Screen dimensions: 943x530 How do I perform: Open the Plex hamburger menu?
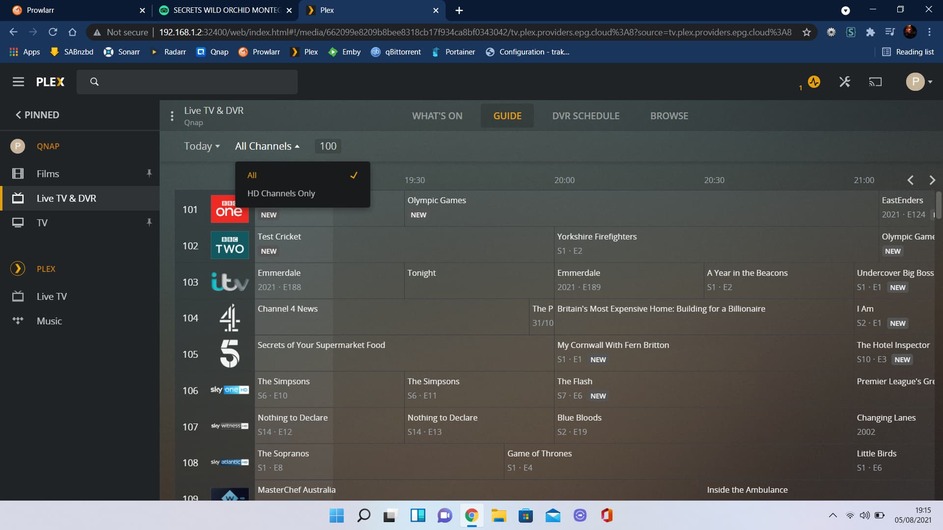pos(18,81)
